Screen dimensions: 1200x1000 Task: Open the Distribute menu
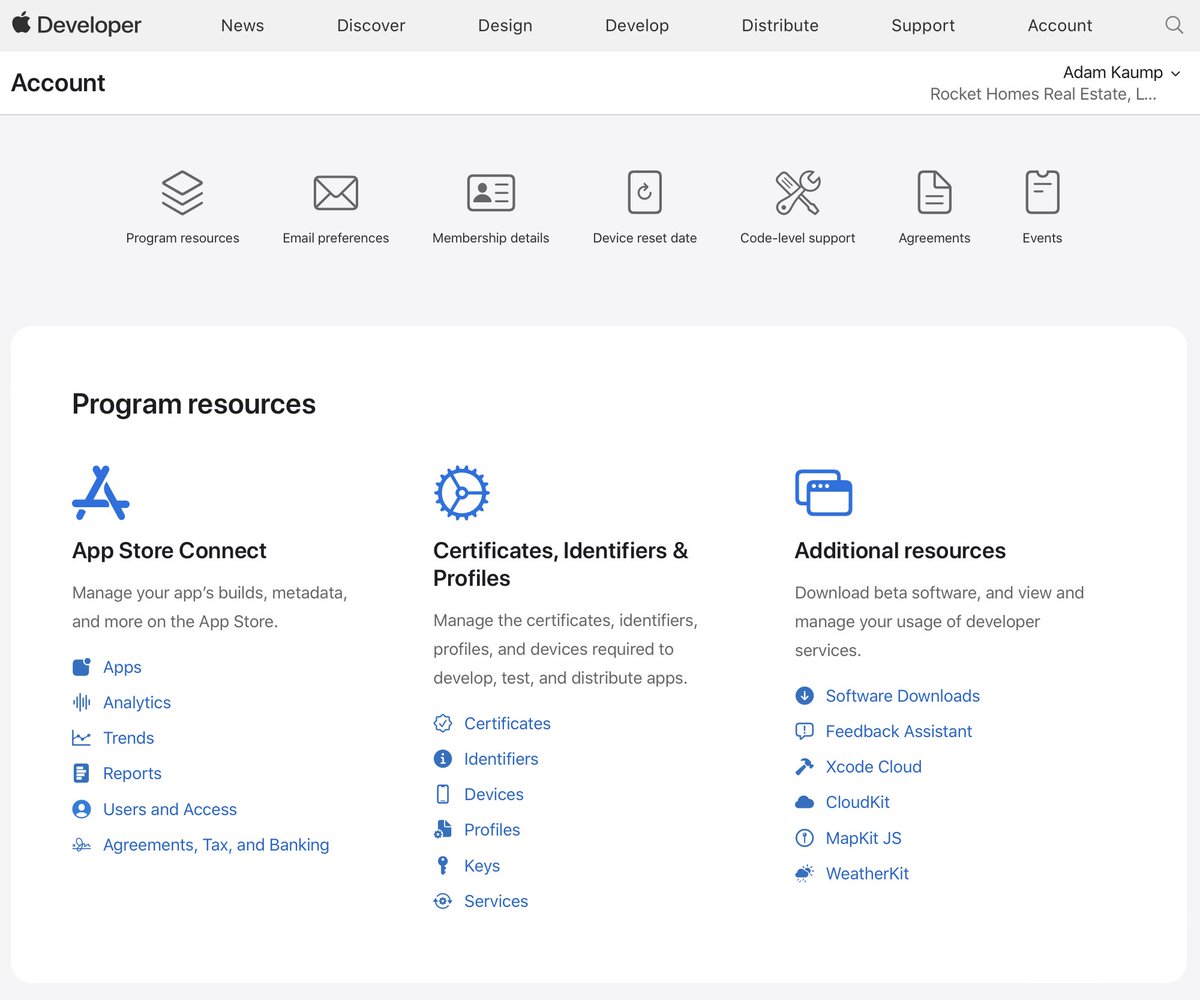[780, 26]
